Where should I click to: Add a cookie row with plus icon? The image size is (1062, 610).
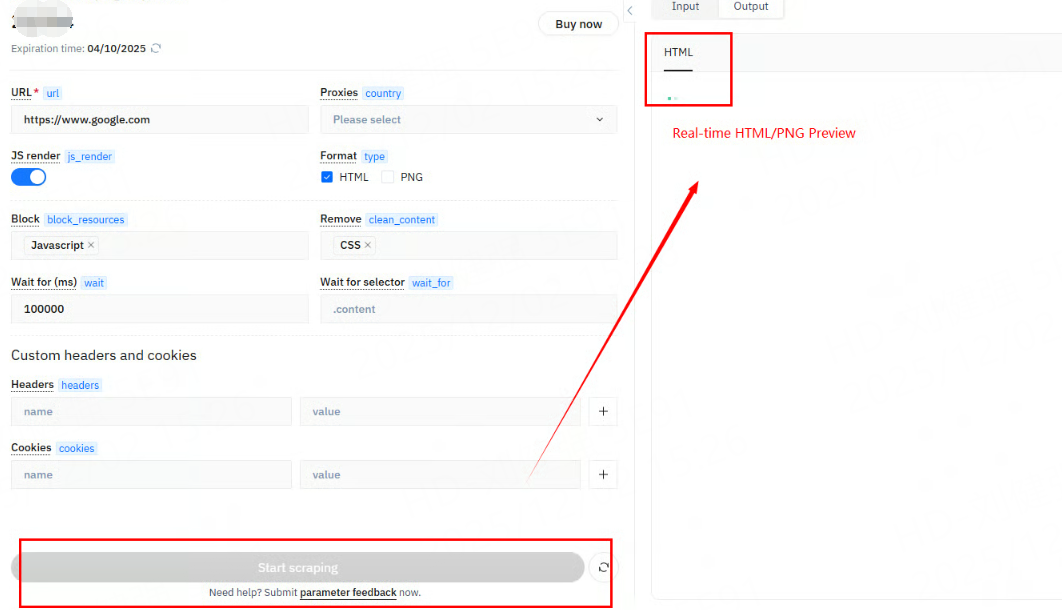(x=603, y=475)
